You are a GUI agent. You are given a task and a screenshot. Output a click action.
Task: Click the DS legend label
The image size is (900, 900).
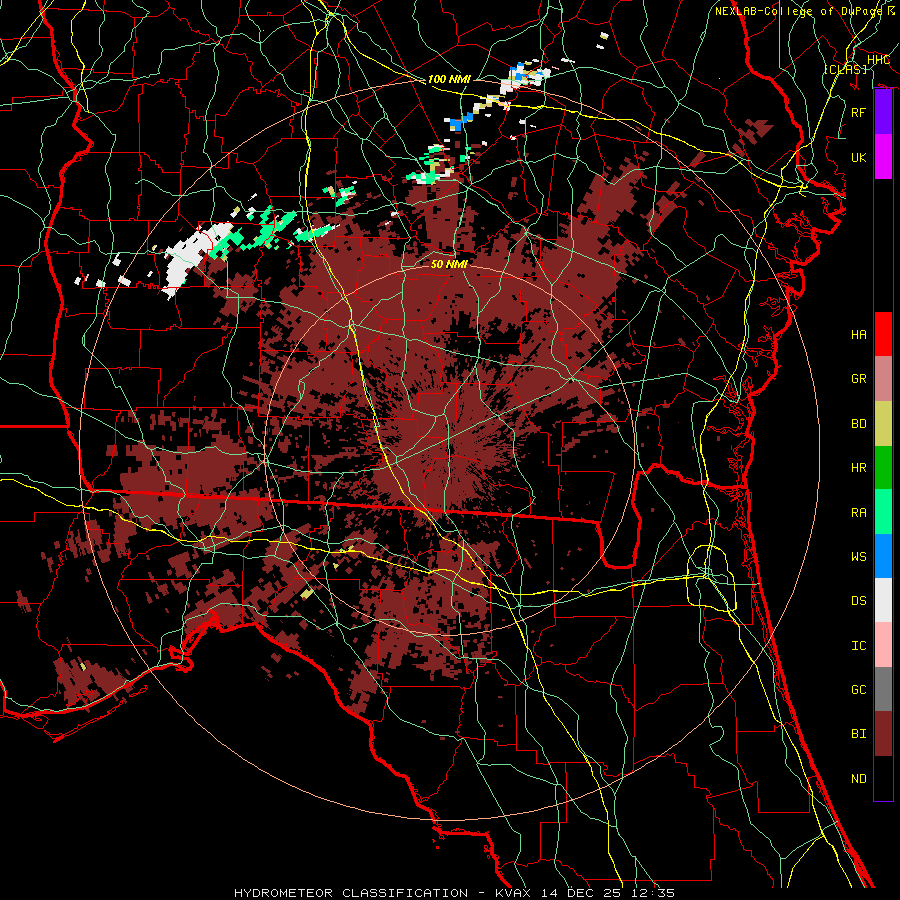[x=859, y=601]
